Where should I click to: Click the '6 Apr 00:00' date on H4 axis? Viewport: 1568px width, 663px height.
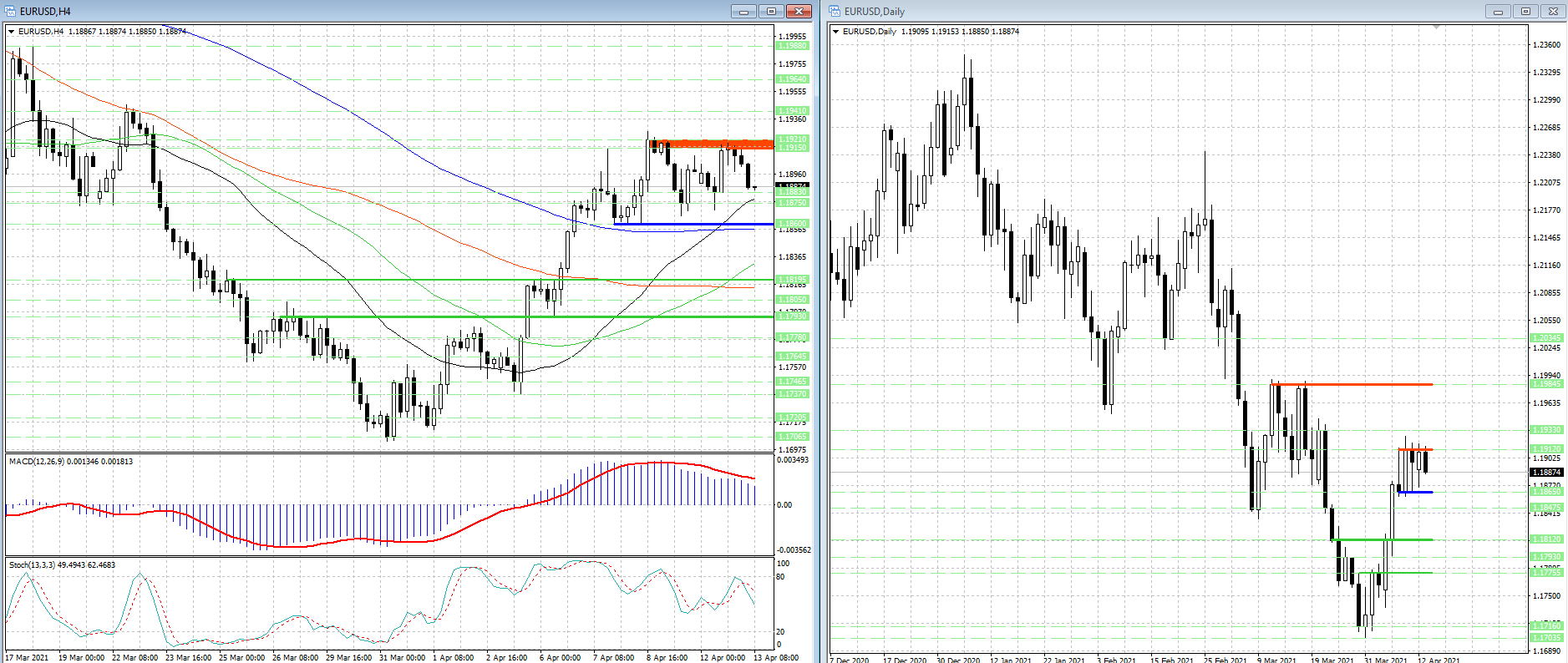pos(560,658)
